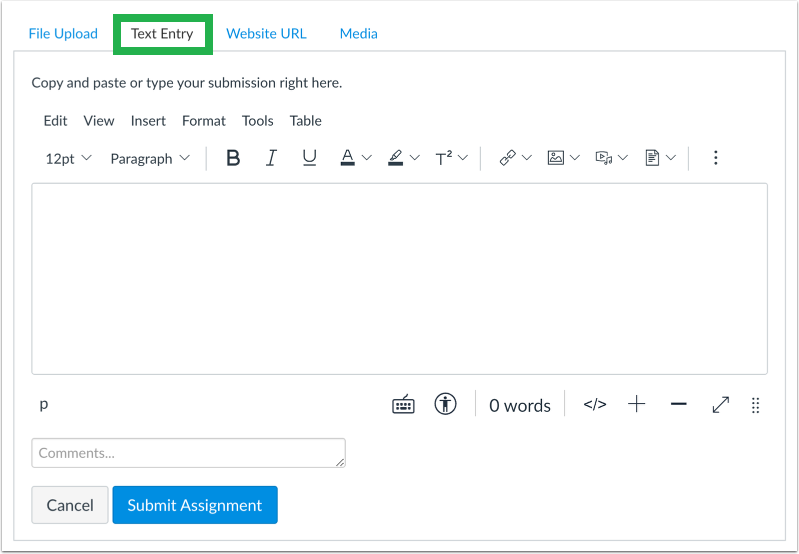The height and width of the screenshot is (554, 799).
Task: Click the plus icon in status bar
Action: tap(636, 404)
